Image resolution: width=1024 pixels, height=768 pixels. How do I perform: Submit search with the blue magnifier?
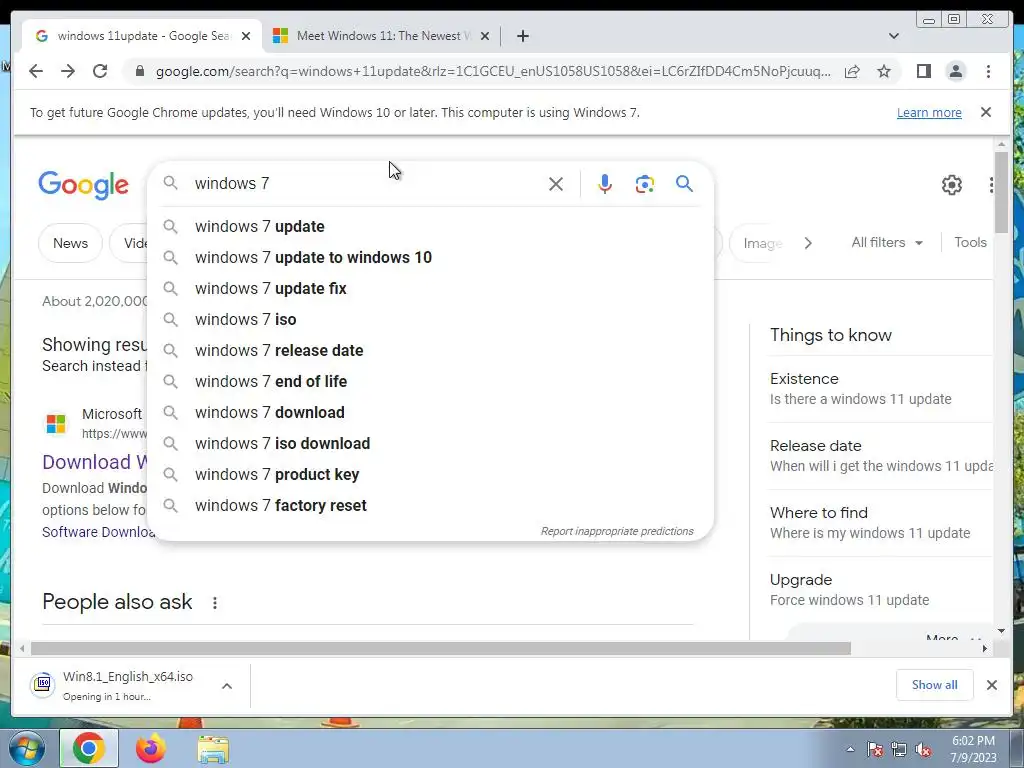[684, 184]
